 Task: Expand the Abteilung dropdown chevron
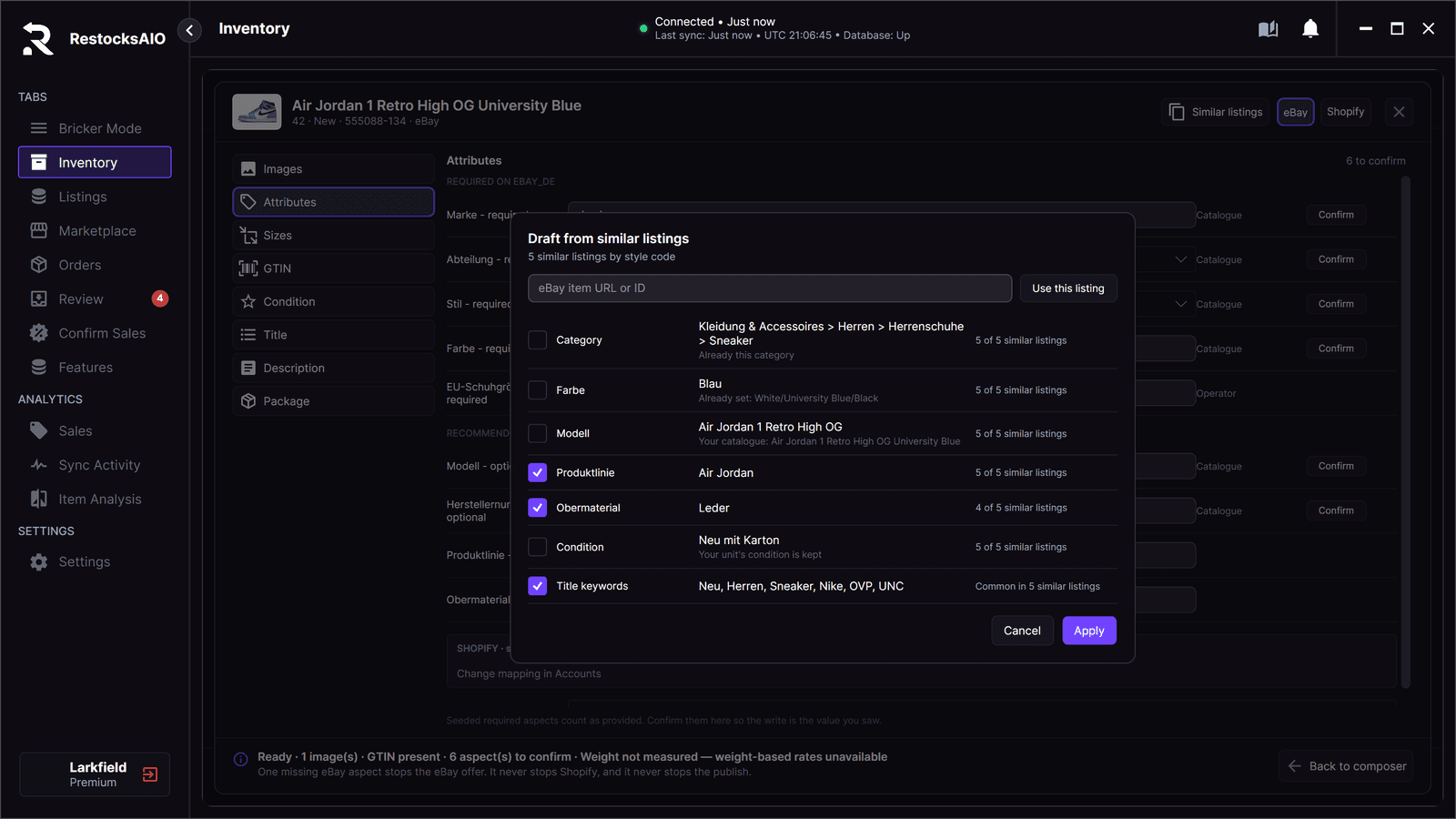tap(1181, 259)
